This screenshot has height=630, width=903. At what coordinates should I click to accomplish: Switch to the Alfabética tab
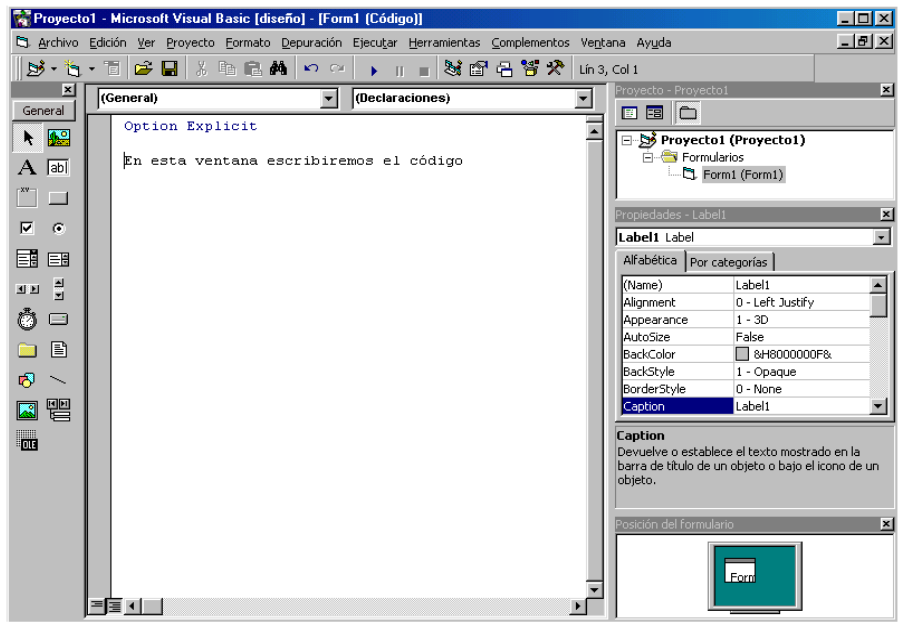click(650, 260)
